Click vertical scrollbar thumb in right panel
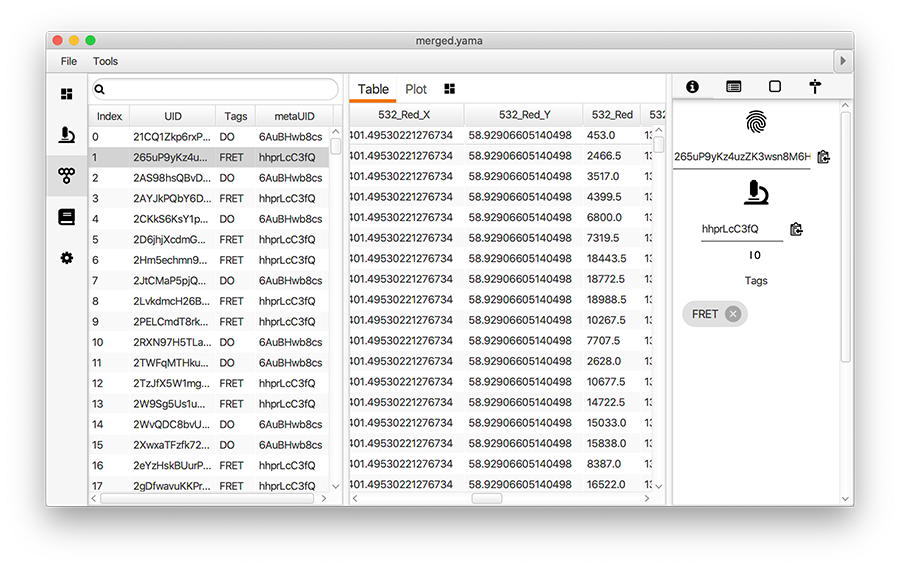The width and height of the screenshot is (900, 567). (x=845, y=236)
